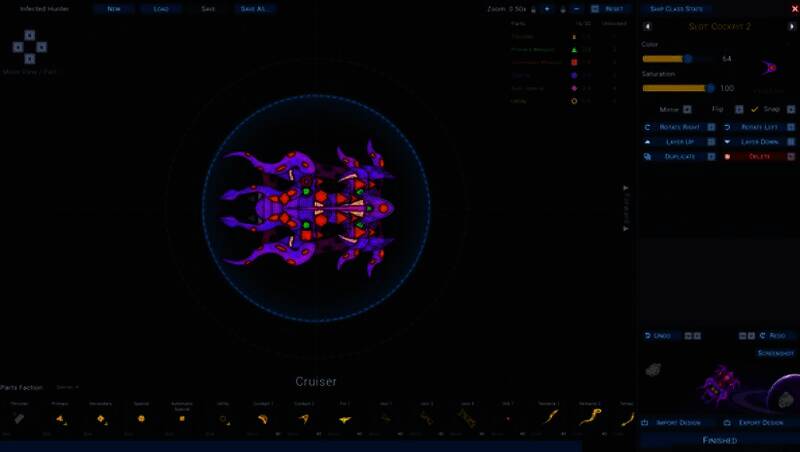Pick the Fin 1 part icon
Viewport: 800px width, 452px height.
click(x=345, y=418)
